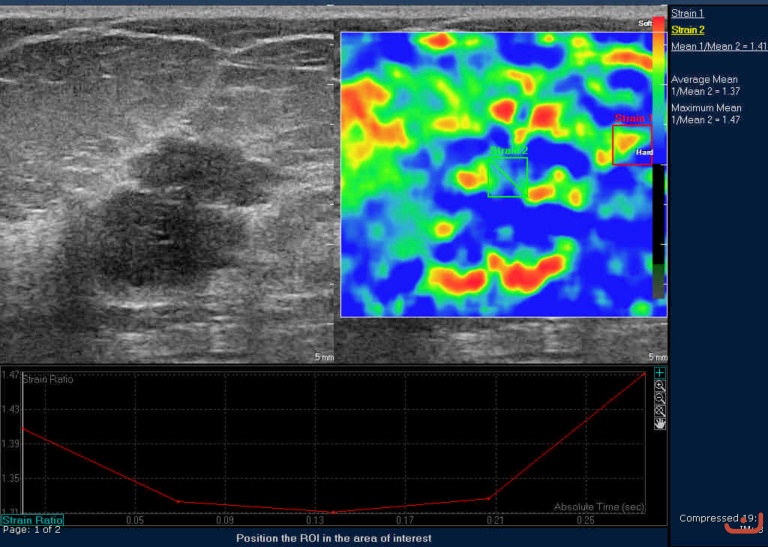Screen dimensions: 768x547
Task: Select the crosshair cursor tool on the graph
Action: 659,373
